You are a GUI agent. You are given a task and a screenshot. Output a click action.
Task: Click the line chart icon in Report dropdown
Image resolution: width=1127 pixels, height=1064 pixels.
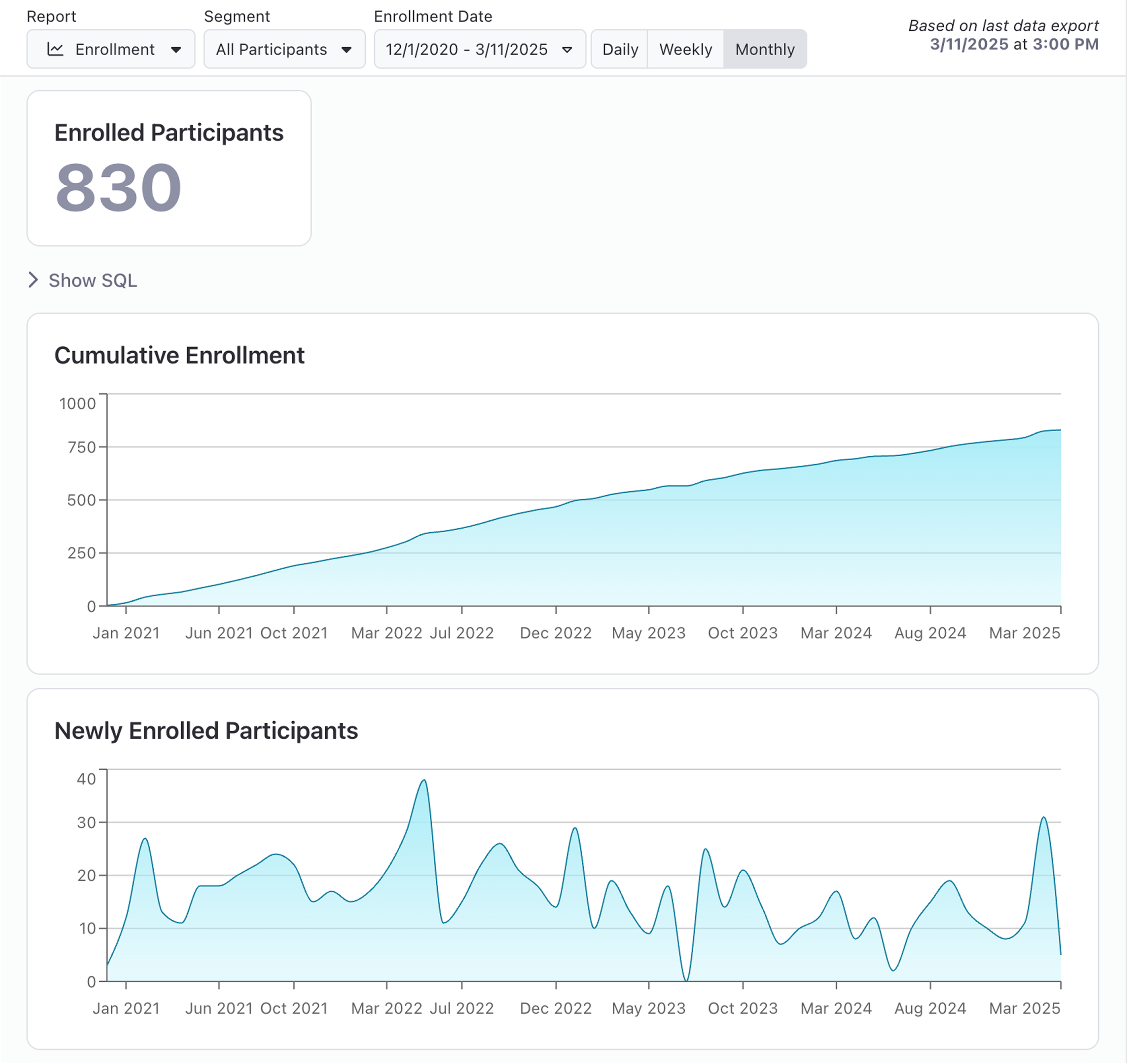[55, 49]
